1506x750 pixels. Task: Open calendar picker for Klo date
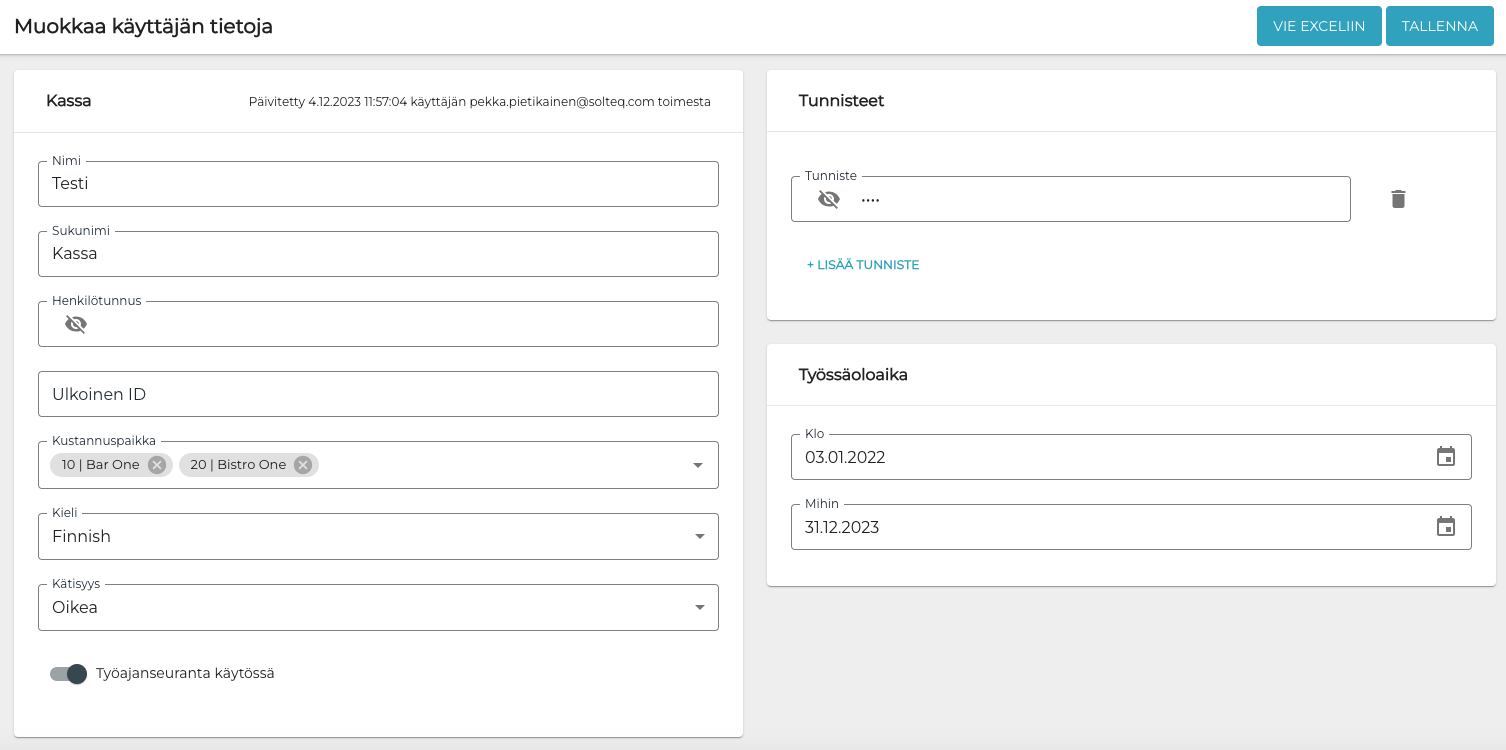click(1445, 457)
